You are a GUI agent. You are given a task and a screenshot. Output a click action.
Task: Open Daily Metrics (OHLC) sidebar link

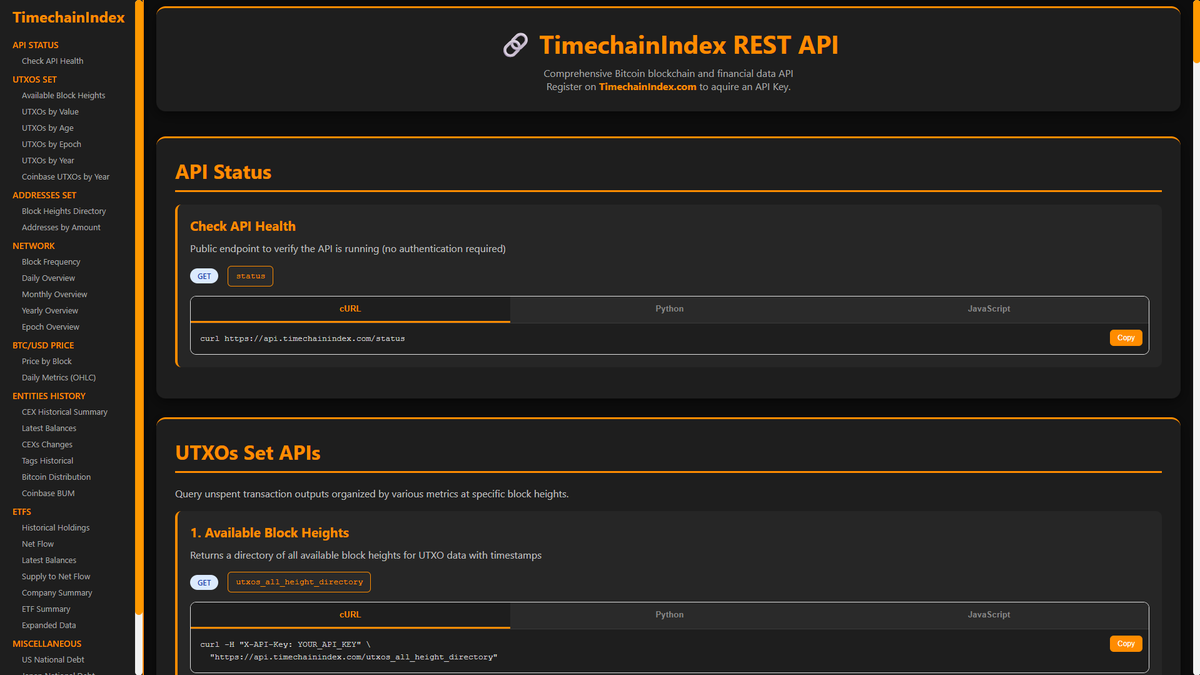(59, 377)
